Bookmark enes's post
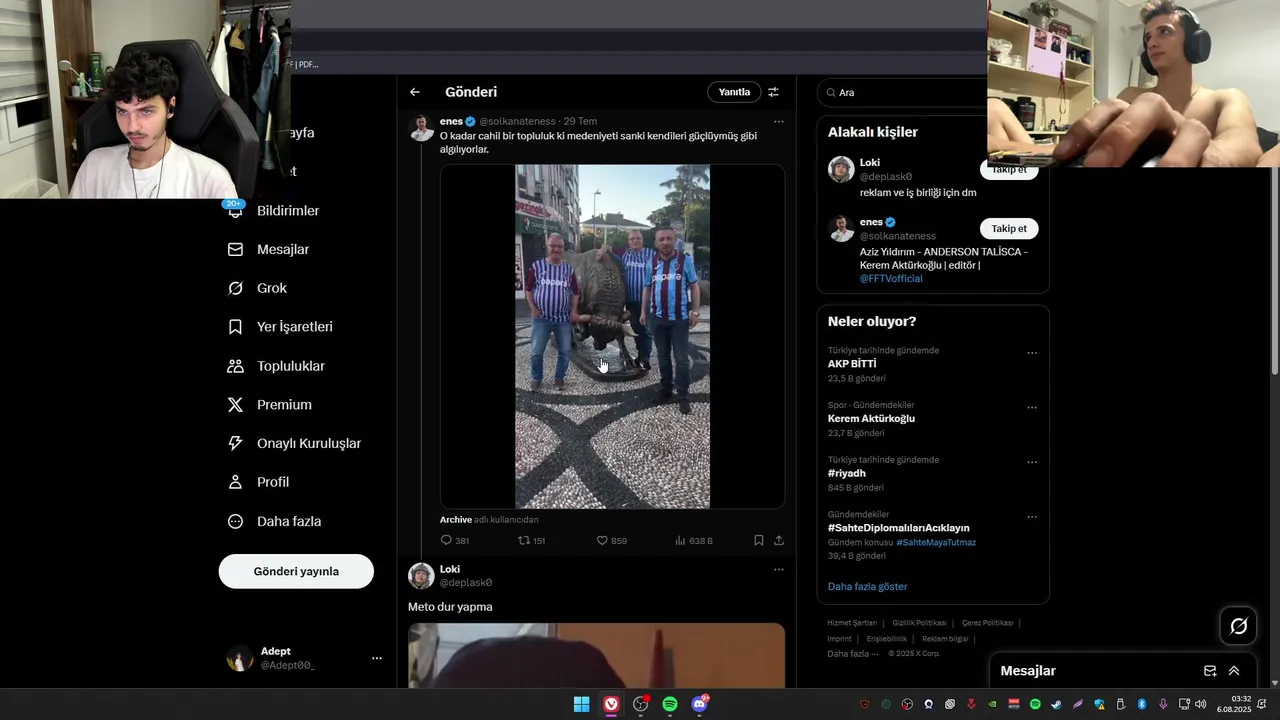The height and width of the screenshot is (720, 1280). (x=759, y=540)
